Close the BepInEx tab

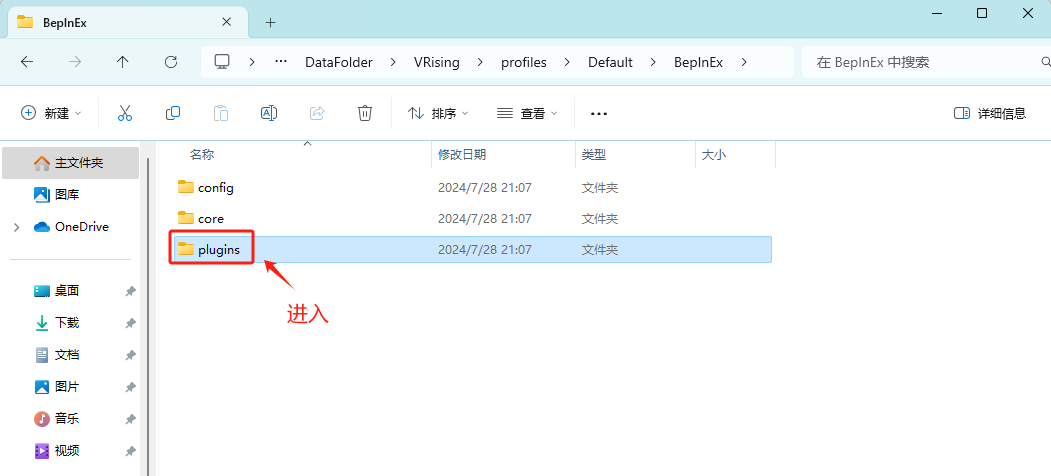click(x=227, y=21)
